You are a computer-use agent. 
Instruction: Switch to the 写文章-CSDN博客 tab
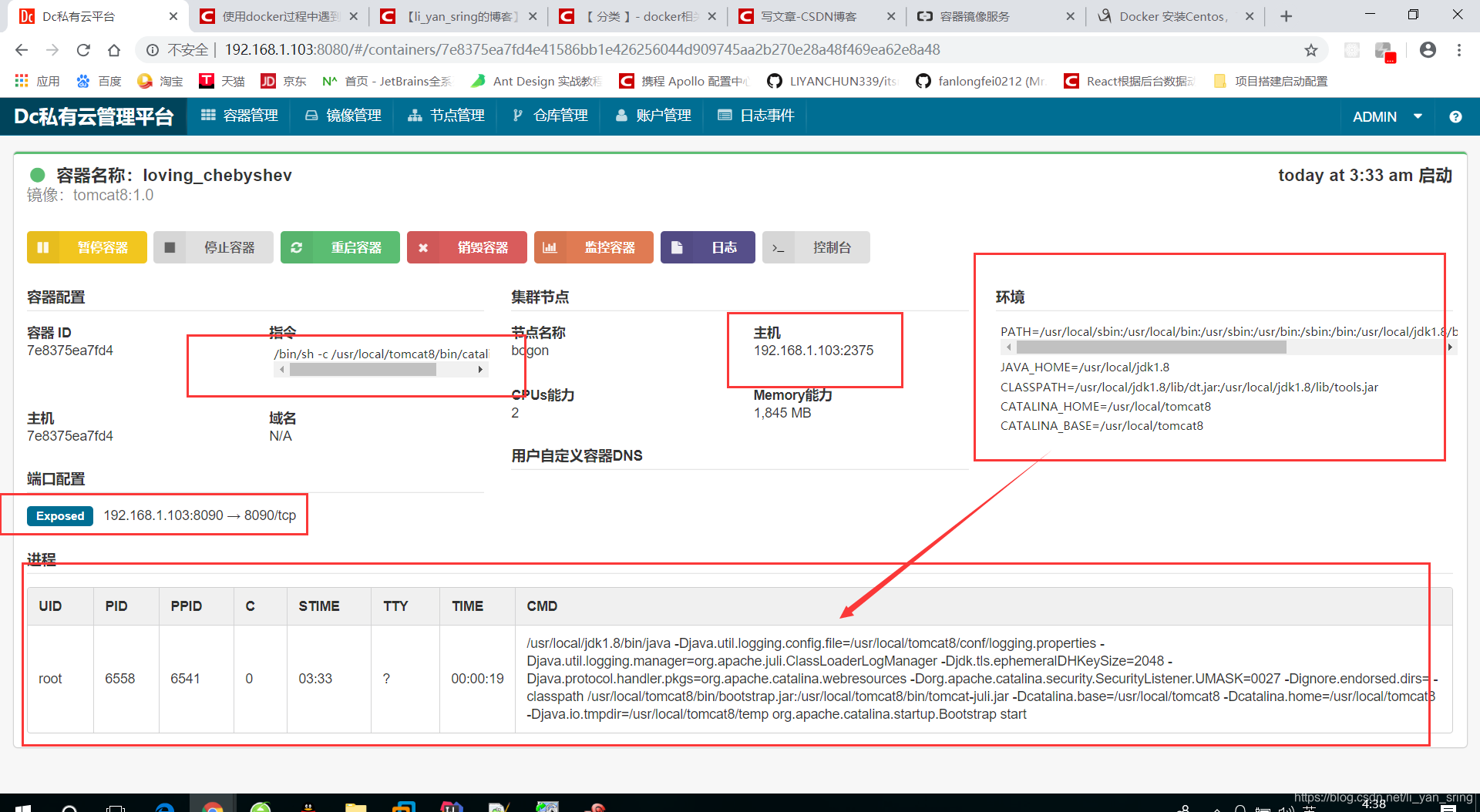click(816, 16)
